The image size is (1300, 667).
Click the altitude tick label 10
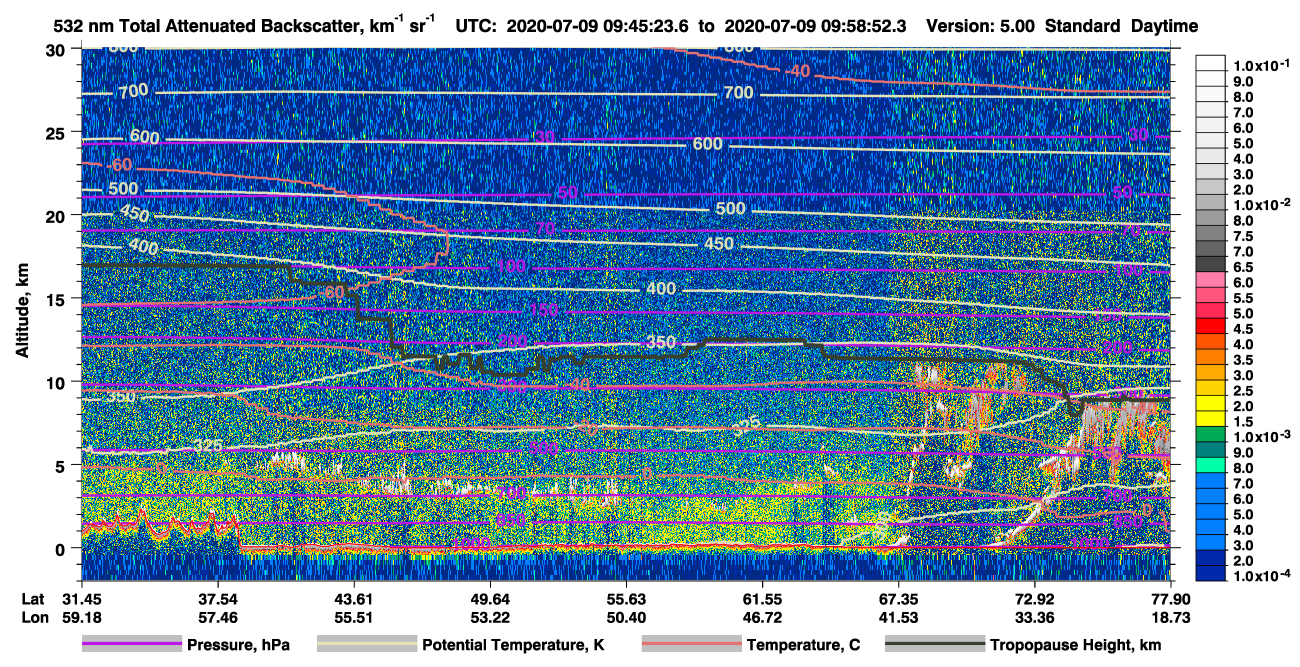tap(57, 381)
